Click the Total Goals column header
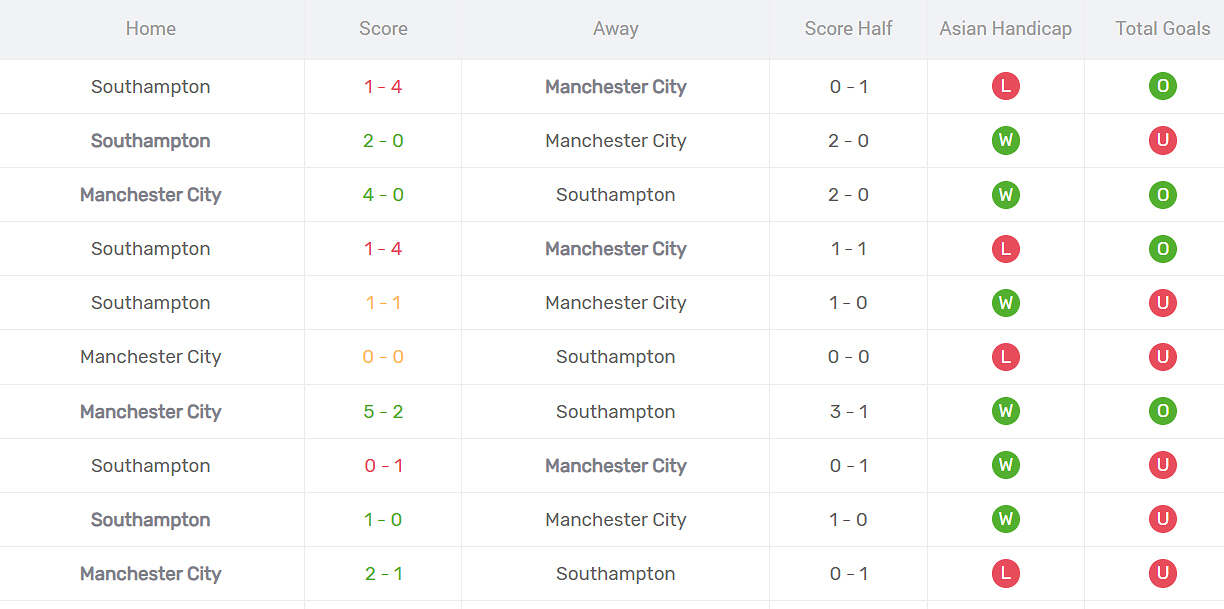The image size is (1224, 609). point(1162,29)
